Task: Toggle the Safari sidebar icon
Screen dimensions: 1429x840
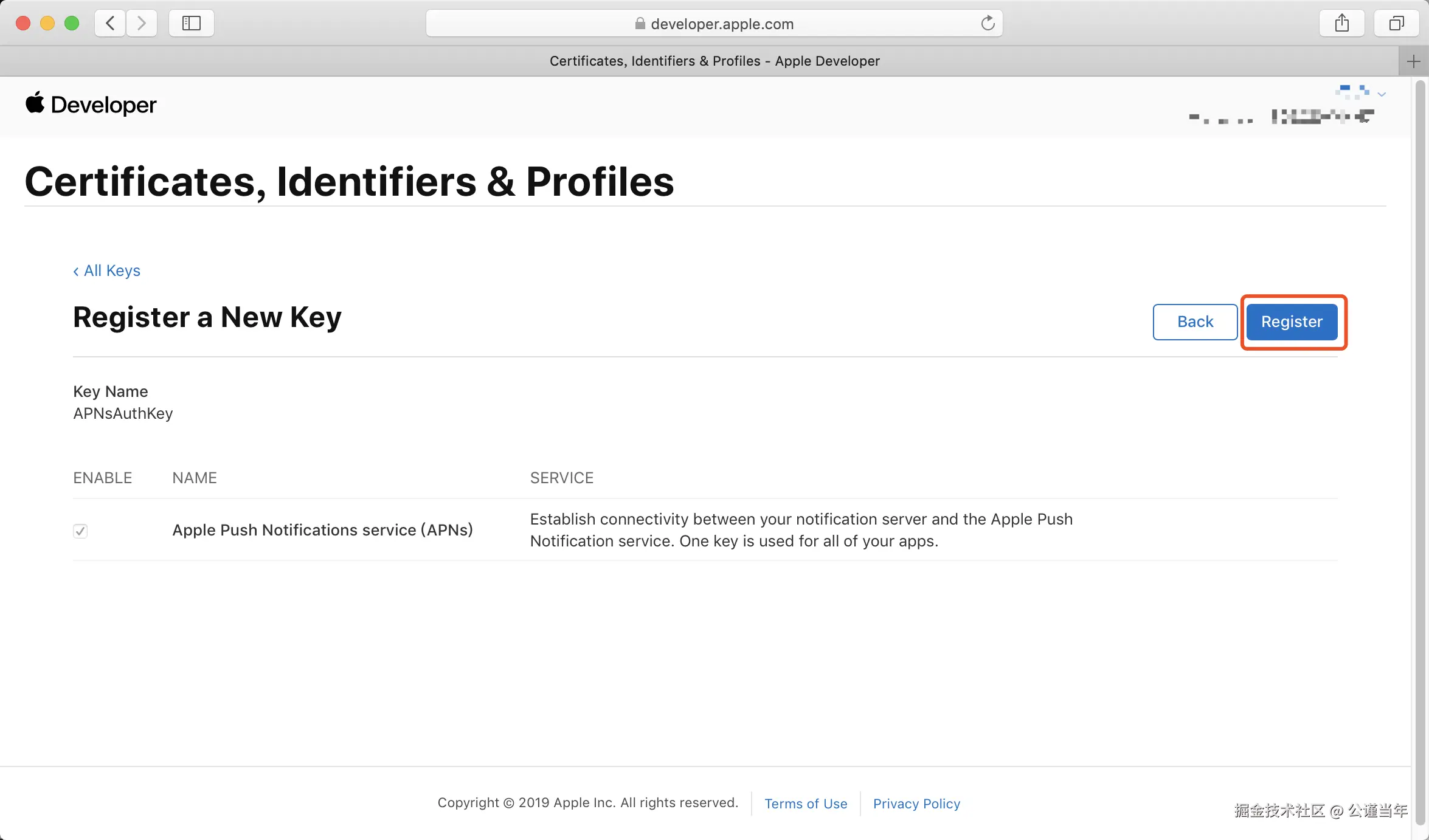Action: pyautogui.click(x=191, y=24)
